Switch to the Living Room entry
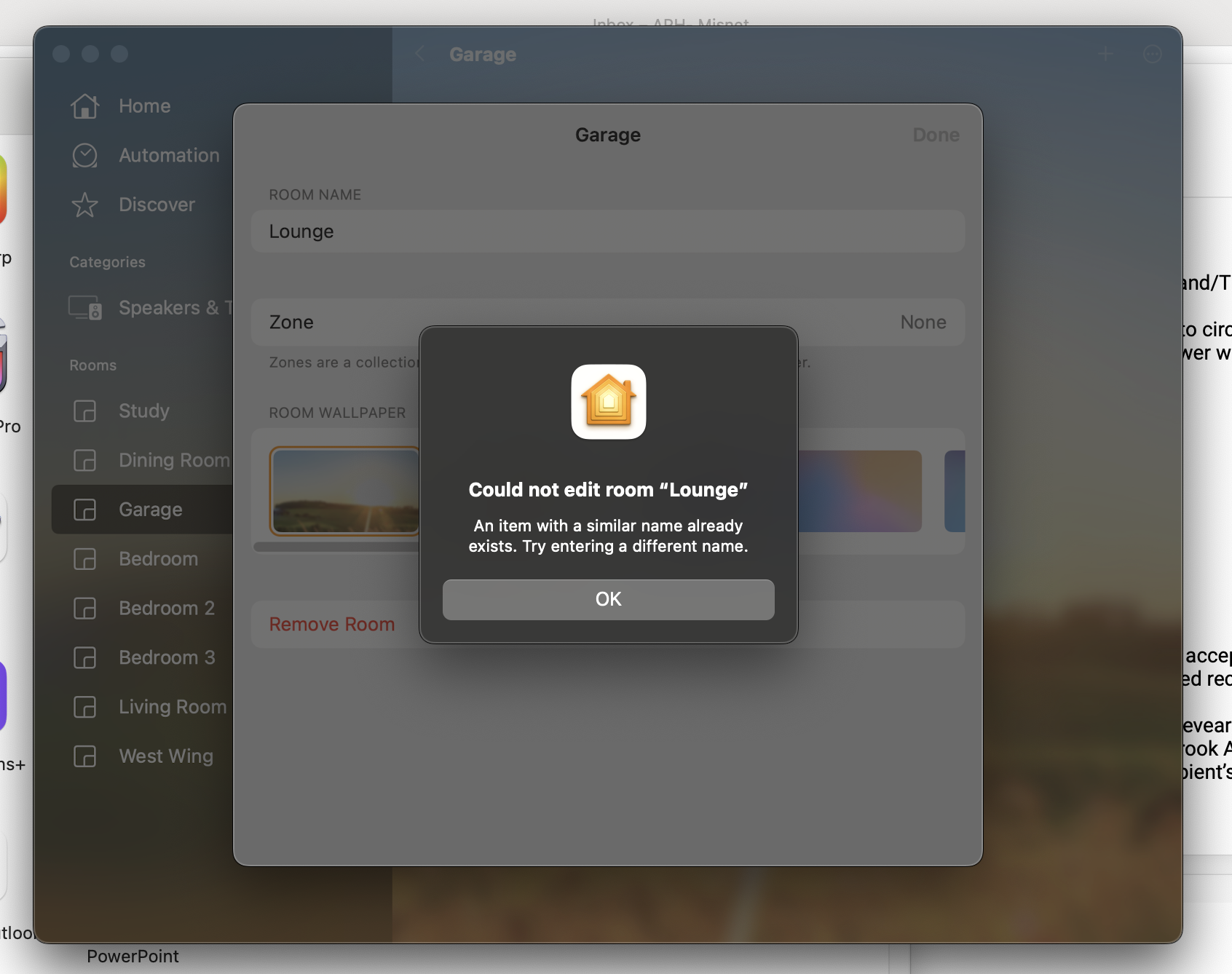The height and width of the screenshot is (974, 1232). pos(172,707)
